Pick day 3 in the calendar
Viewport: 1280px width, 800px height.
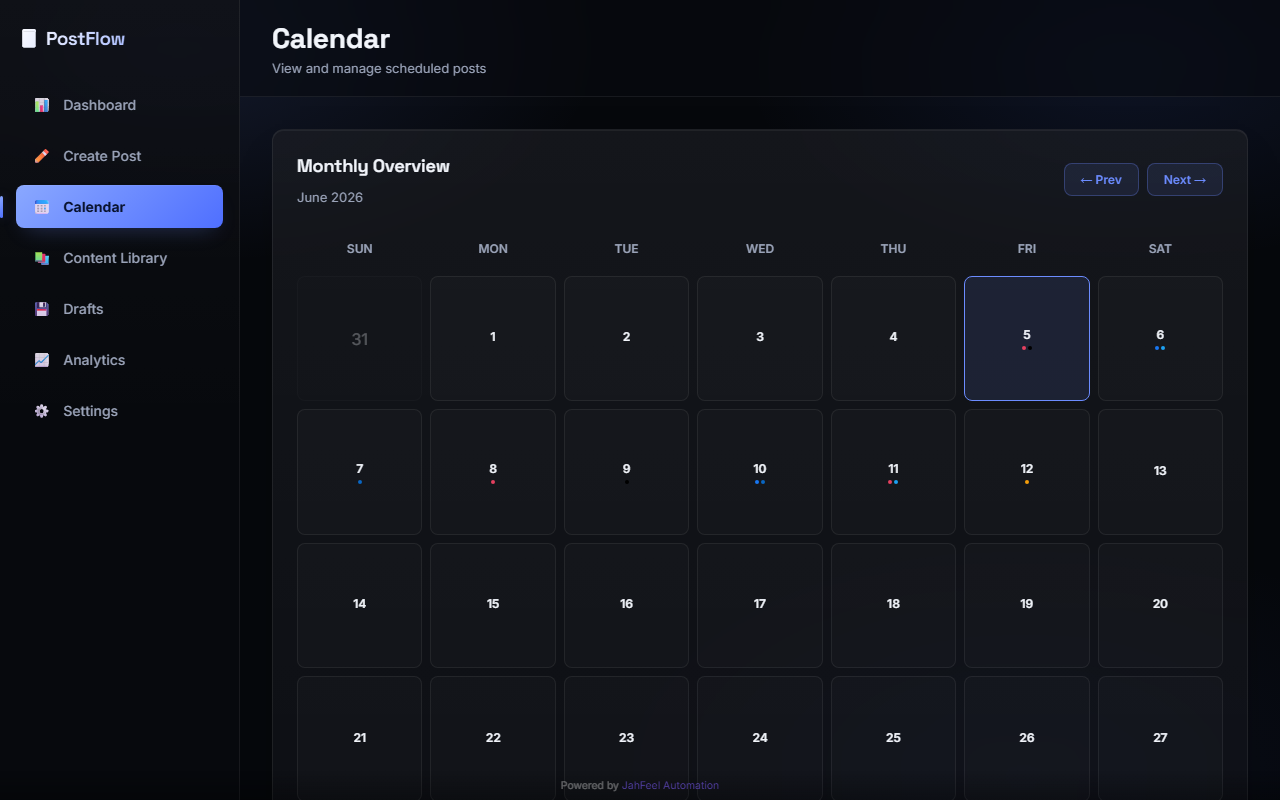click(x=760, y=338)
